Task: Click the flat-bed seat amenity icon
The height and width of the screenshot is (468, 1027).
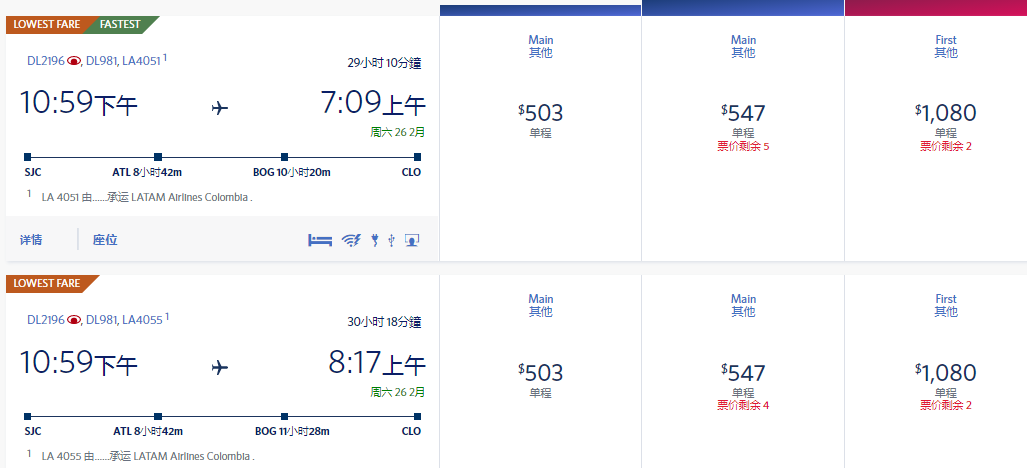Action: (x=320, y=240)
